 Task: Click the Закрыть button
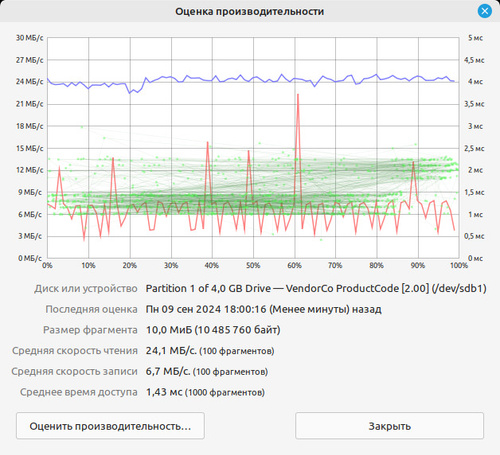click(x=389, y=426)
